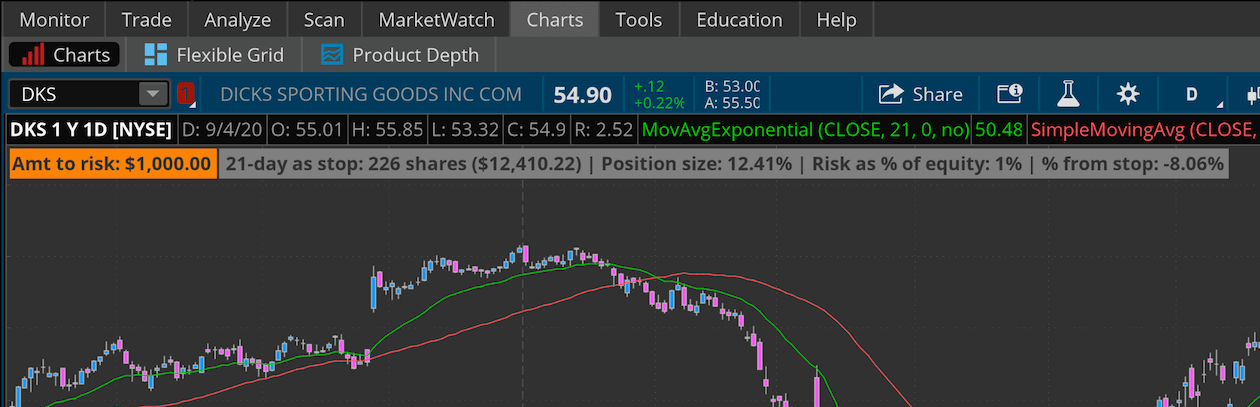Open the Product Depth sub-tab

tap(400, 55)
